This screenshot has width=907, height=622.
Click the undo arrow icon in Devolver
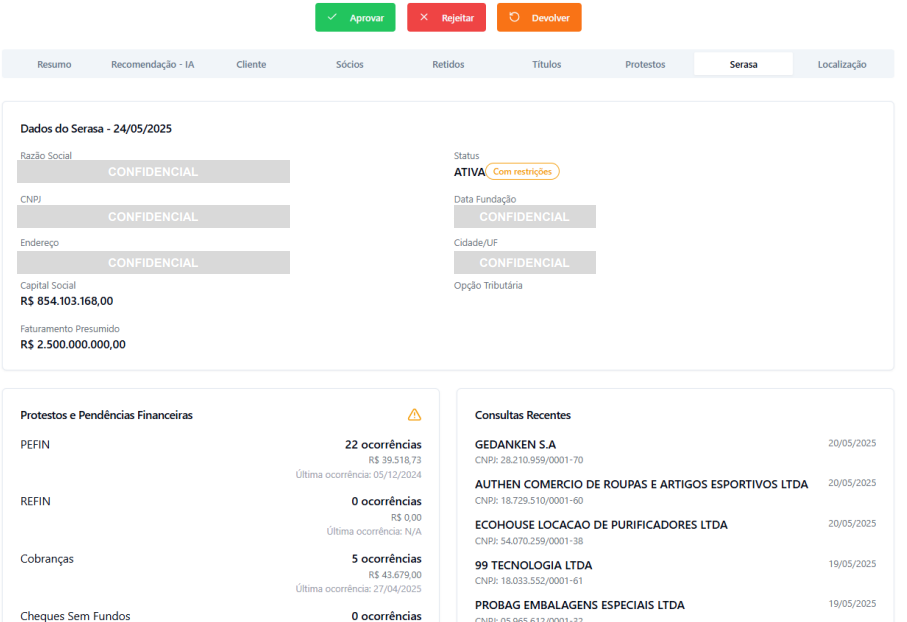click(x=514, y=18)
